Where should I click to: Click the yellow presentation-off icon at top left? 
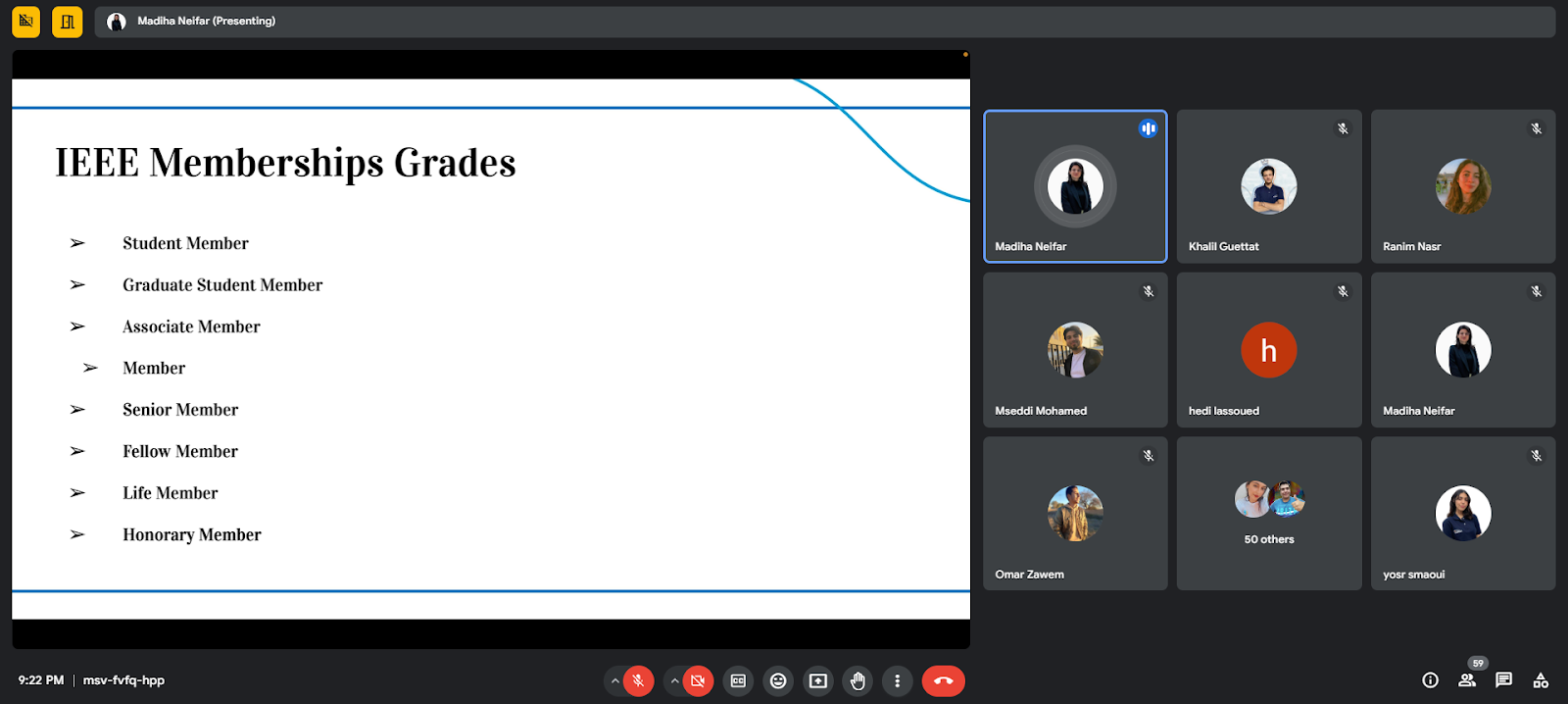pyautogui.click(x=26, y=21)
